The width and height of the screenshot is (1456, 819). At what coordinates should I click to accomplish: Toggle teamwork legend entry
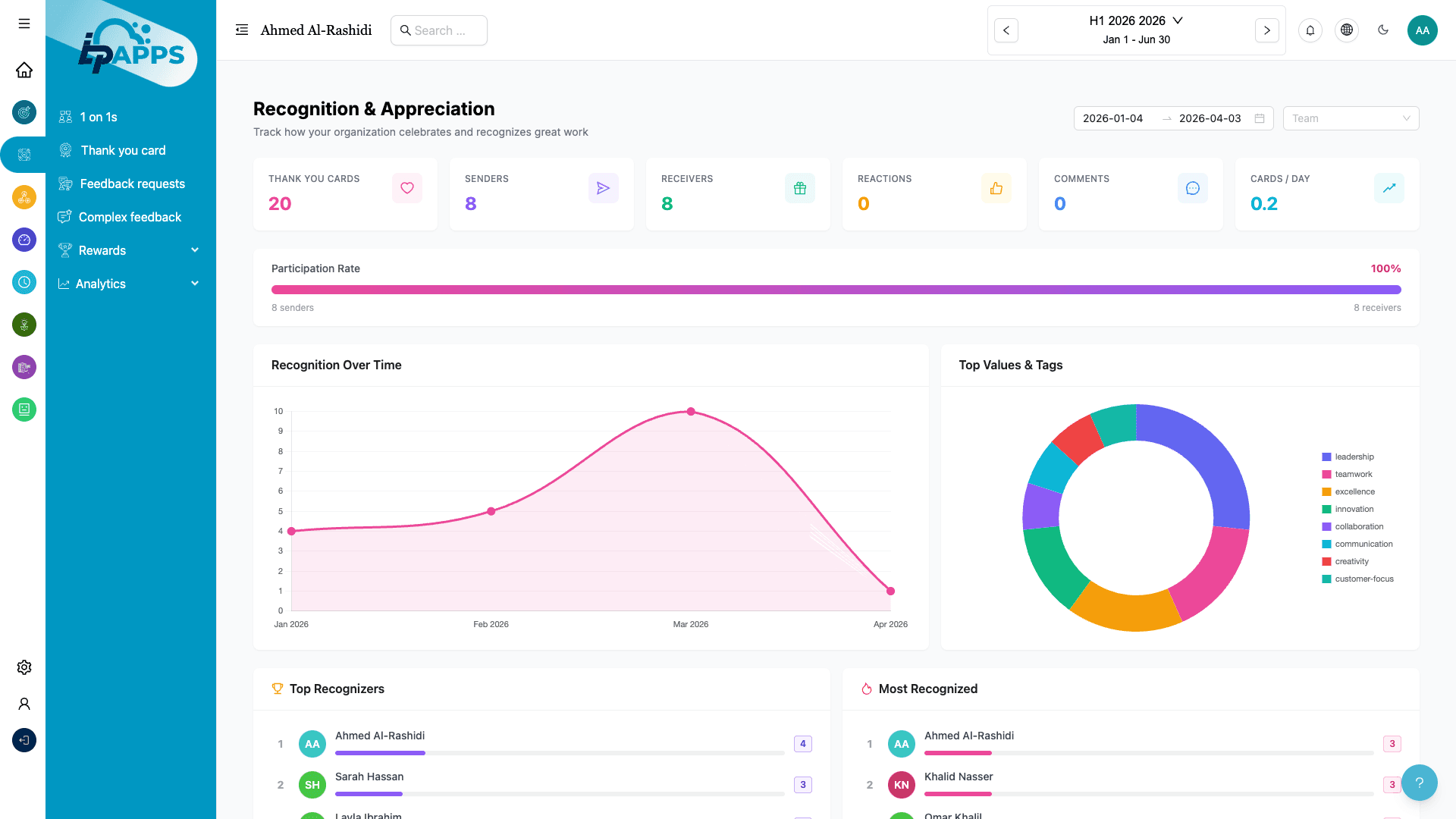point(1348,474)
